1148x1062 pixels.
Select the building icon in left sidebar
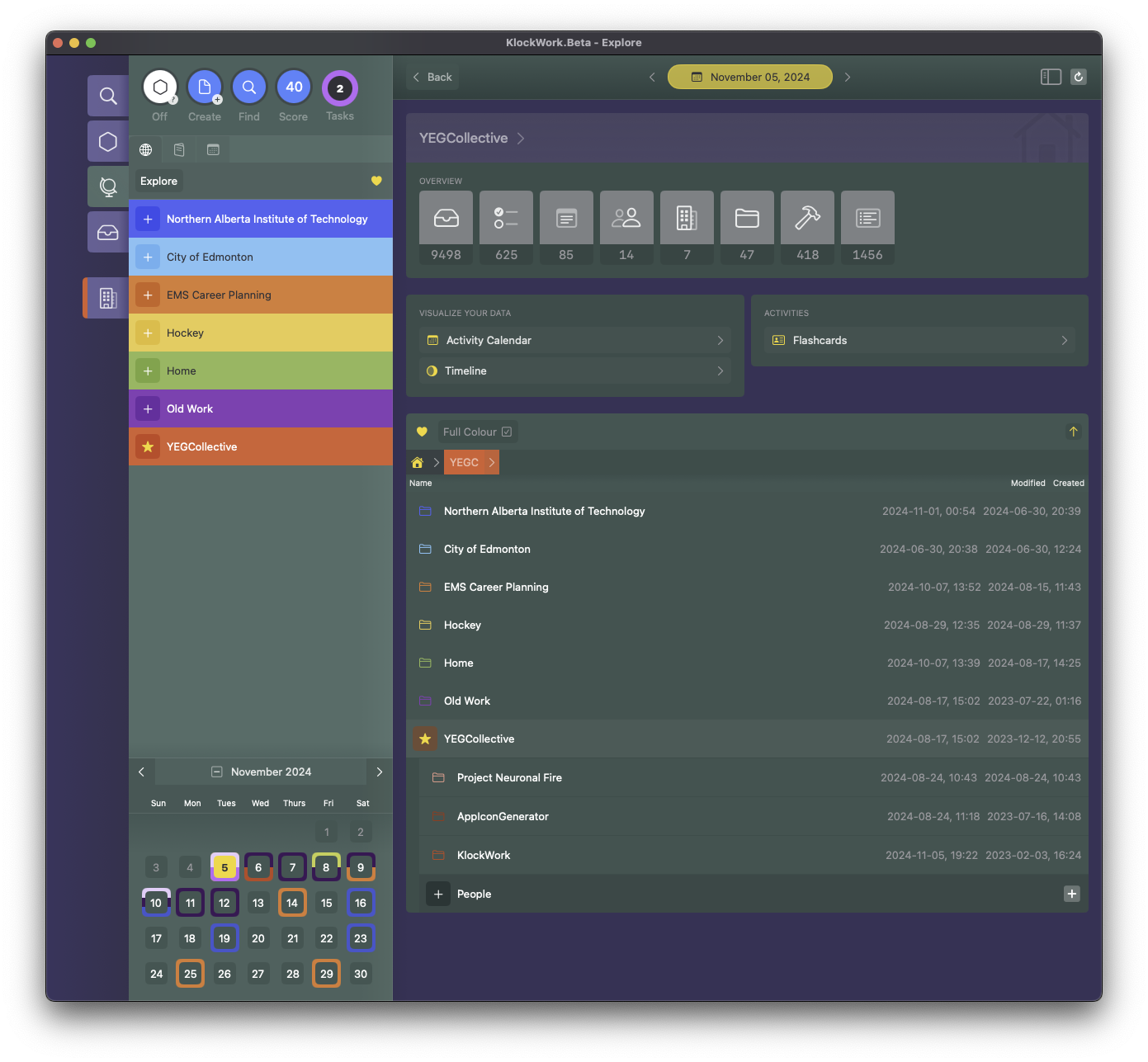108,298
